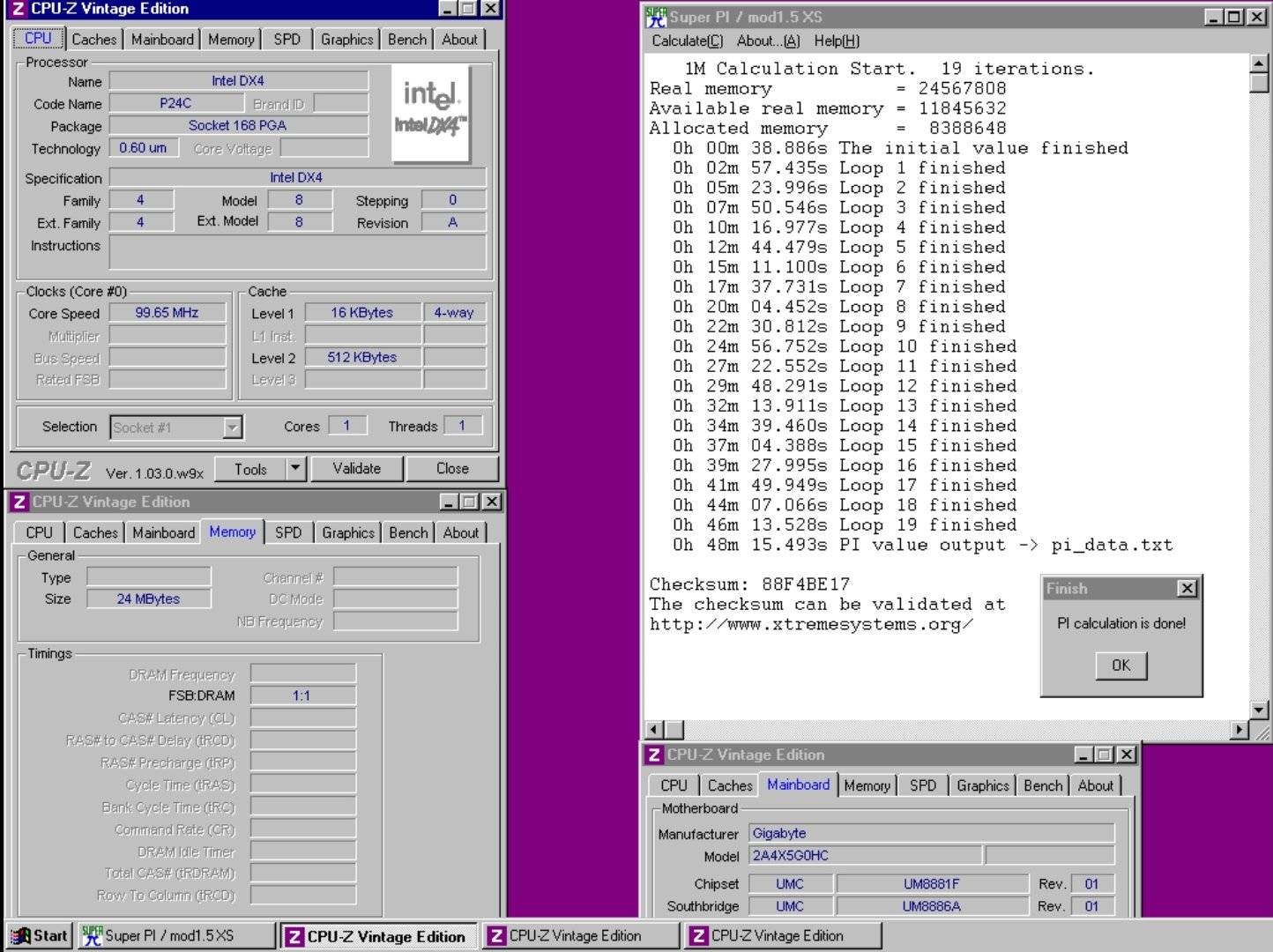The image size is (1273, 952).
Task: Open the Help menu in Super PI
Action: click(837, 41)
